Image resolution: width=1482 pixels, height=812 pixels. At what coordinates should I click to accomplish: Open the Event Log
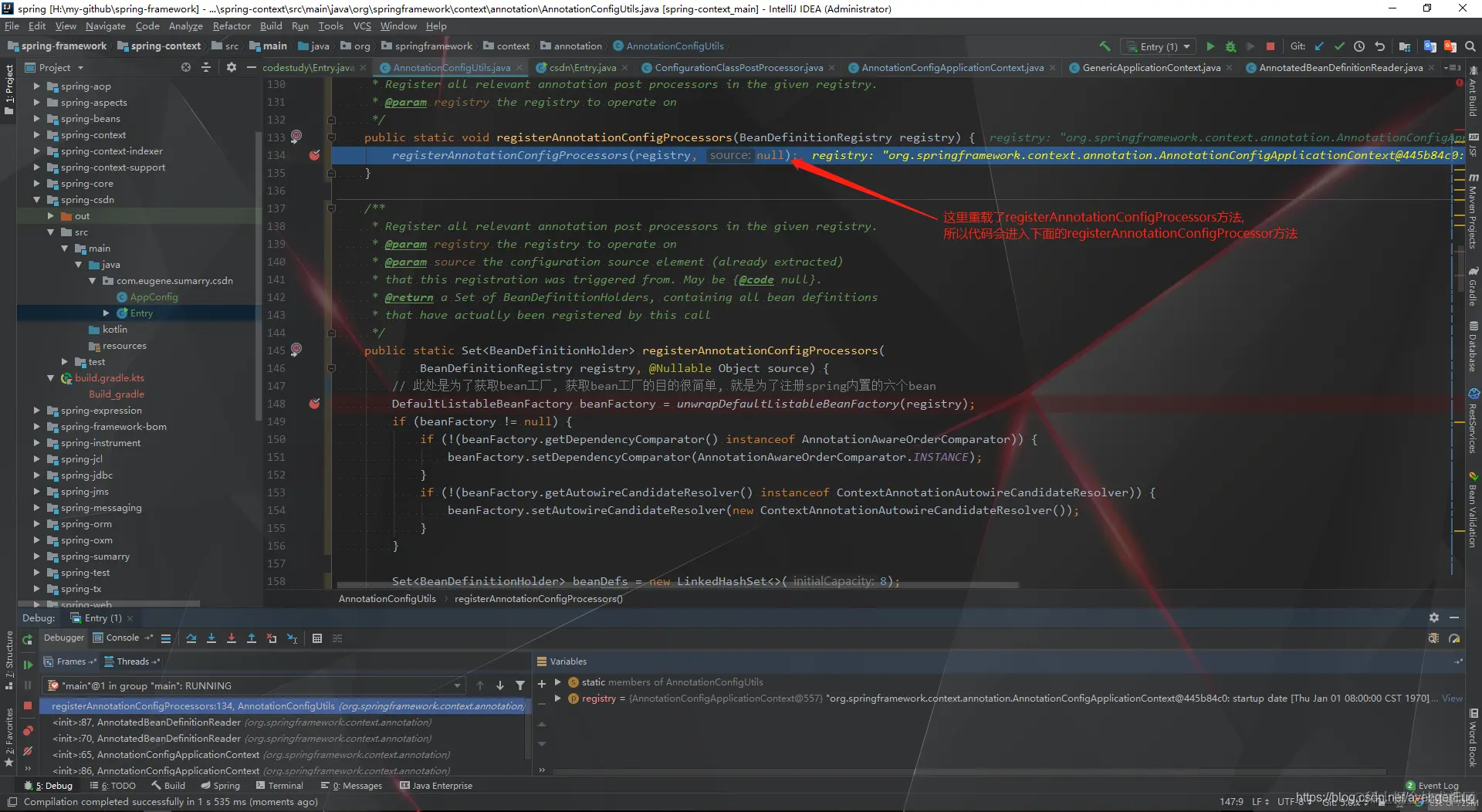(1433, 786)
